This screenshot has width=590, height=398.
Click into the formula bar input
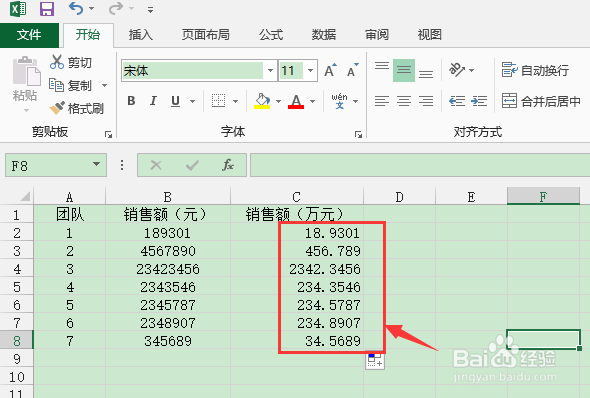coord(420,165)
